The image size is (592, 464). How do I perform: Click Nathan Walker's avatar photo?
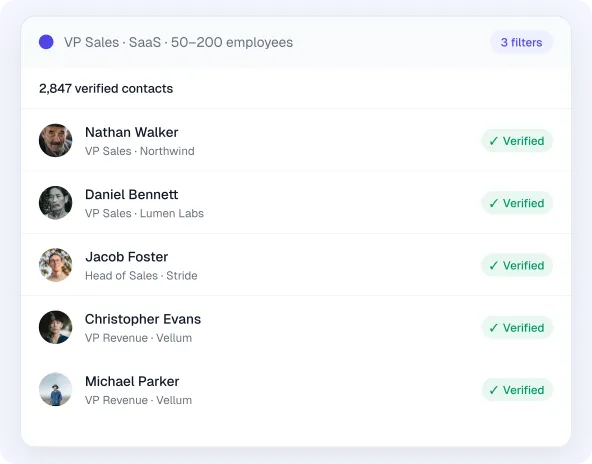coord(56,140)
